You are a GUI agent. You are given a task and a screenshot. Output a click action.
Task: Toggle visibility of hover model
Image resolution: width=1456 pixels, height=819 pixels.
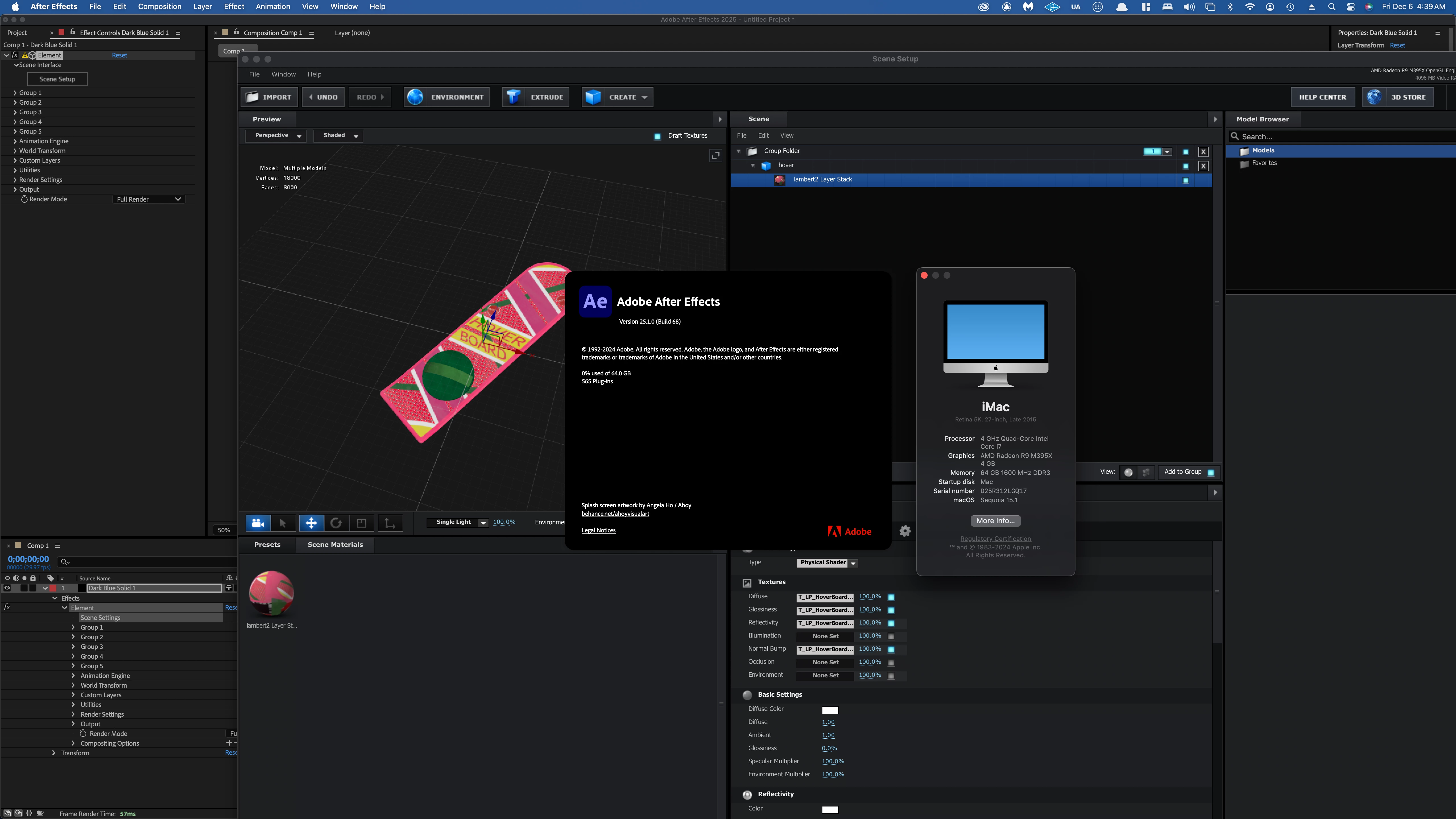point(1186,166)
